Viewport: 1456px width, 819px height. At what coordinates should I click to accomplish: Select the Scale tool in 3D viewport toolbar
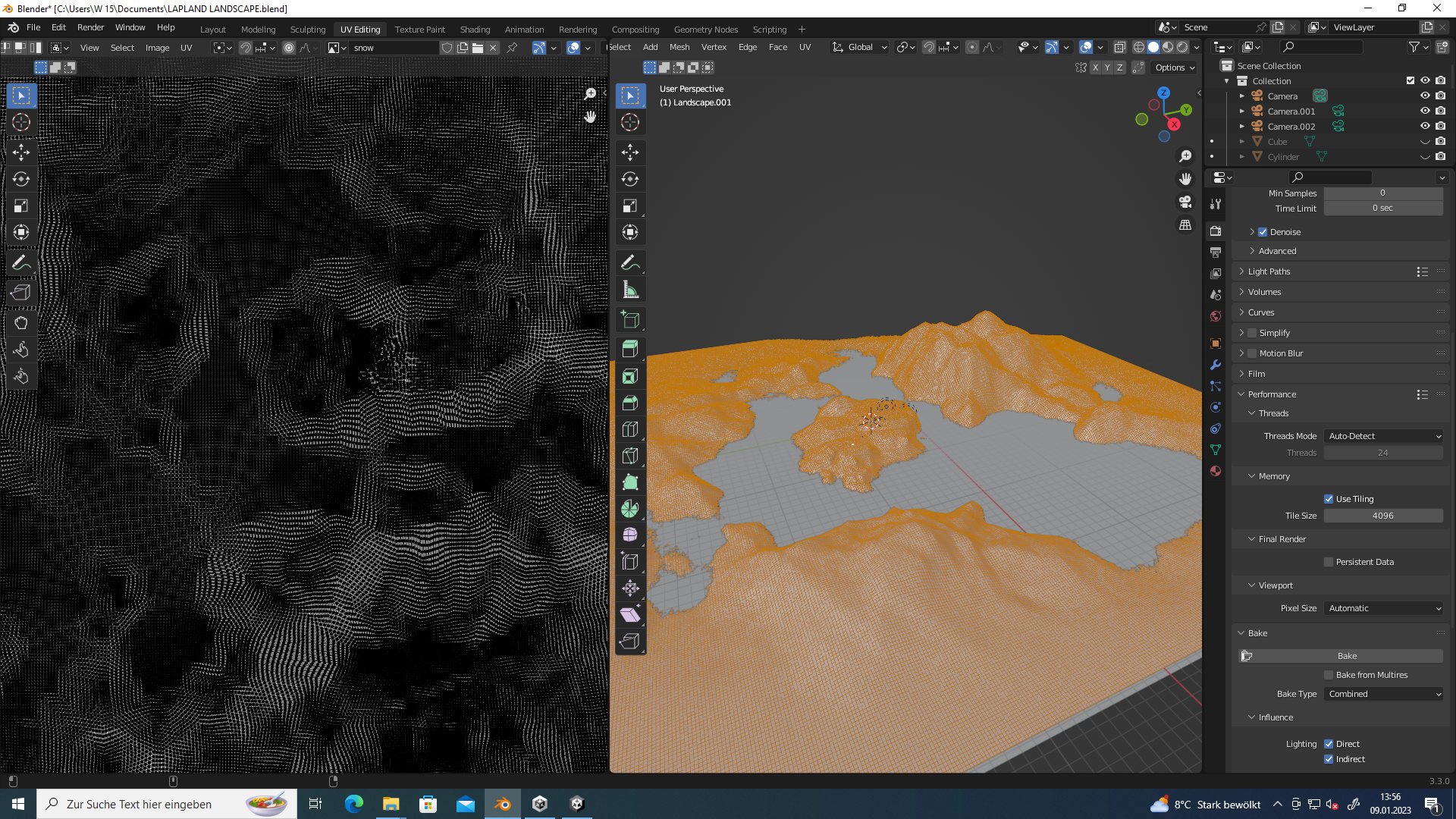coord(630,206)
